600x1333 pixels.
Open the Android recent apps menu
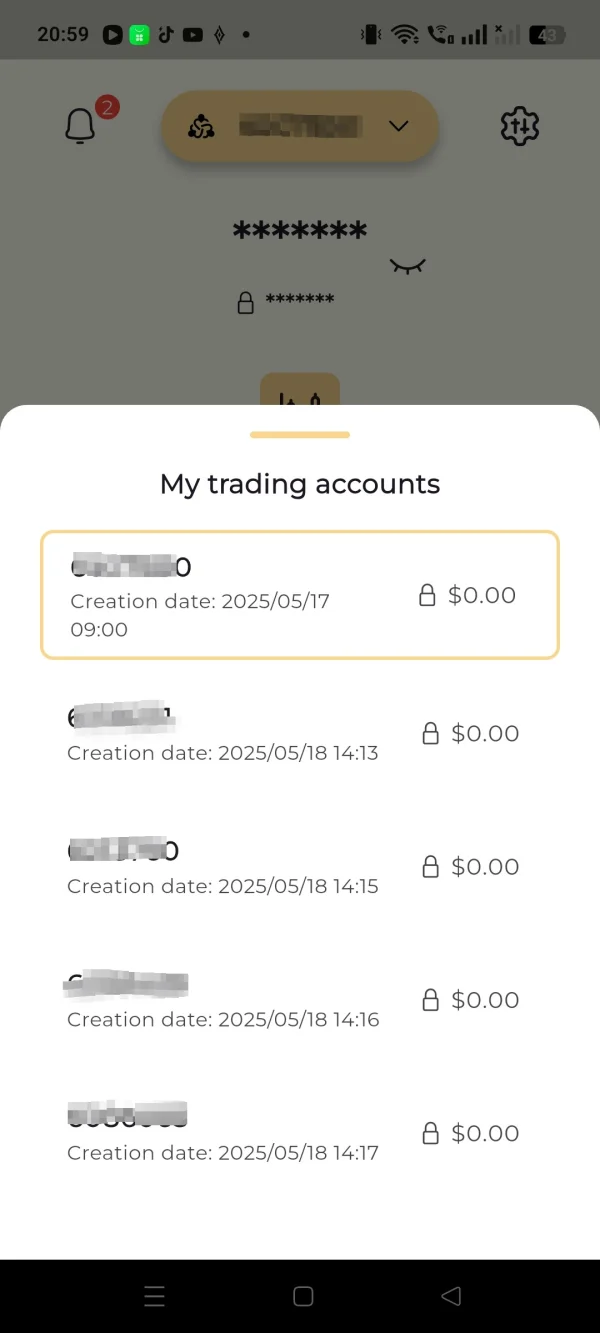154,1297
